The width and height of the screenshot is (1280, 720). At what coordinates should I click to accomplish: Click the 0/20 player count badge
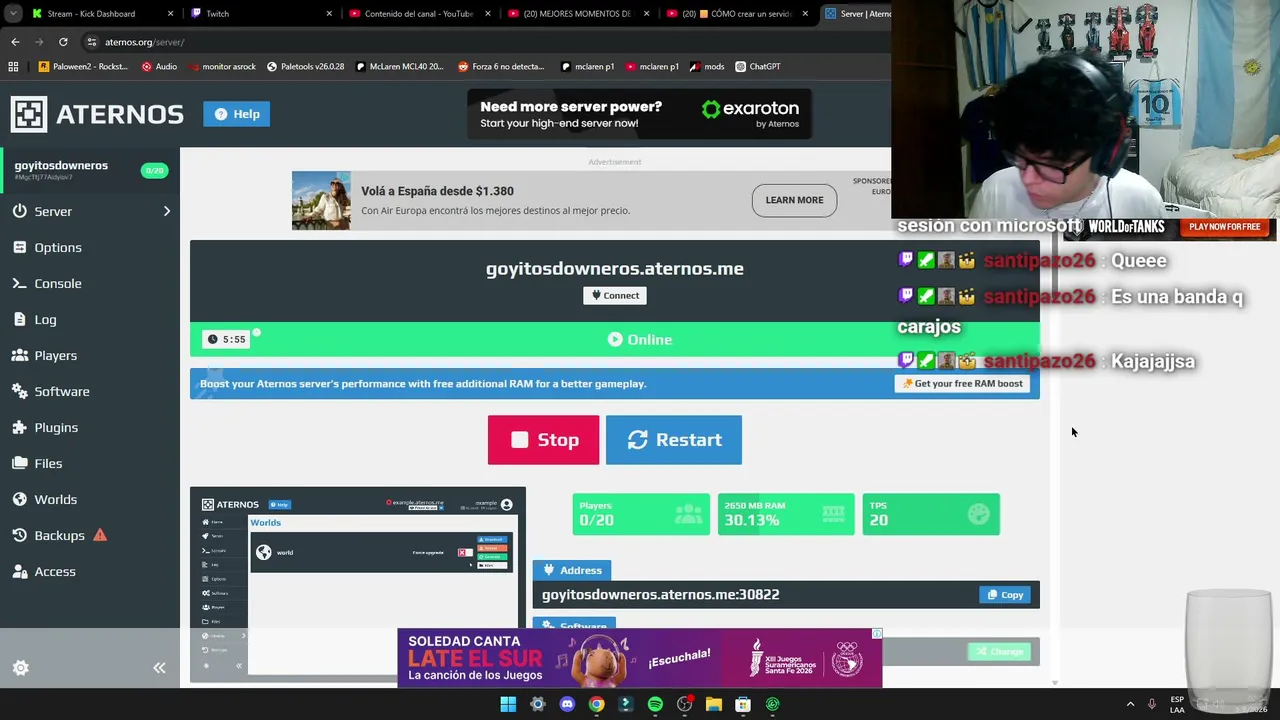(154, 171)
